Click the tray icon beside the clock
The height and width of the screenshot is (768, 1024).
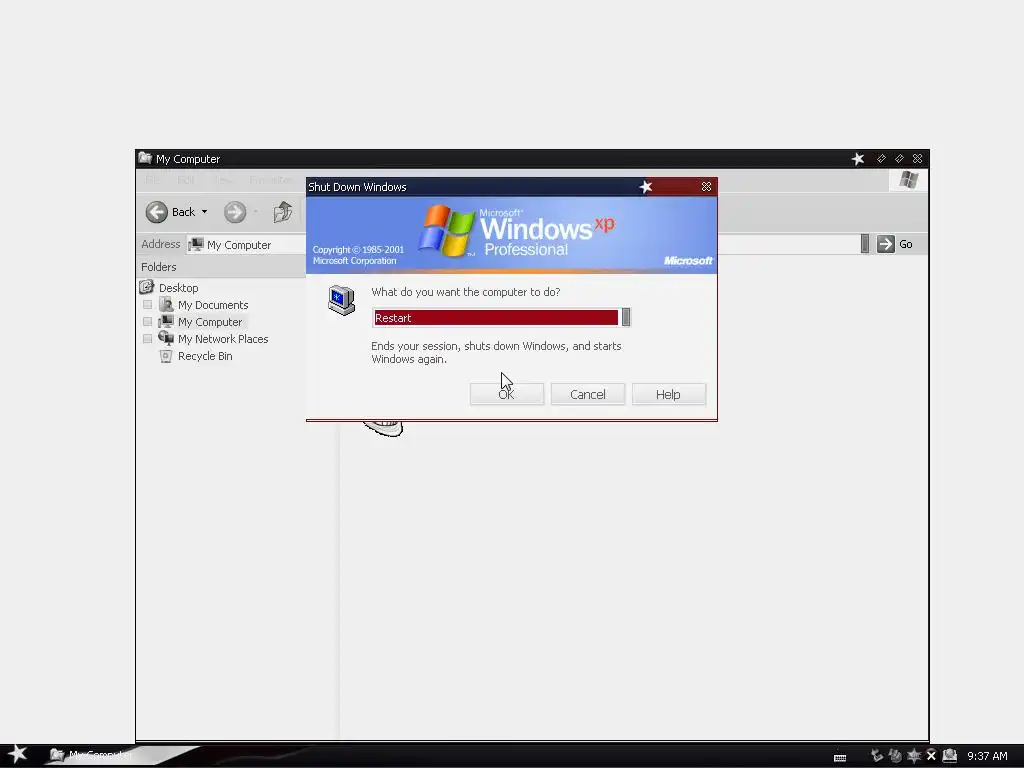[x=950, y=756]
